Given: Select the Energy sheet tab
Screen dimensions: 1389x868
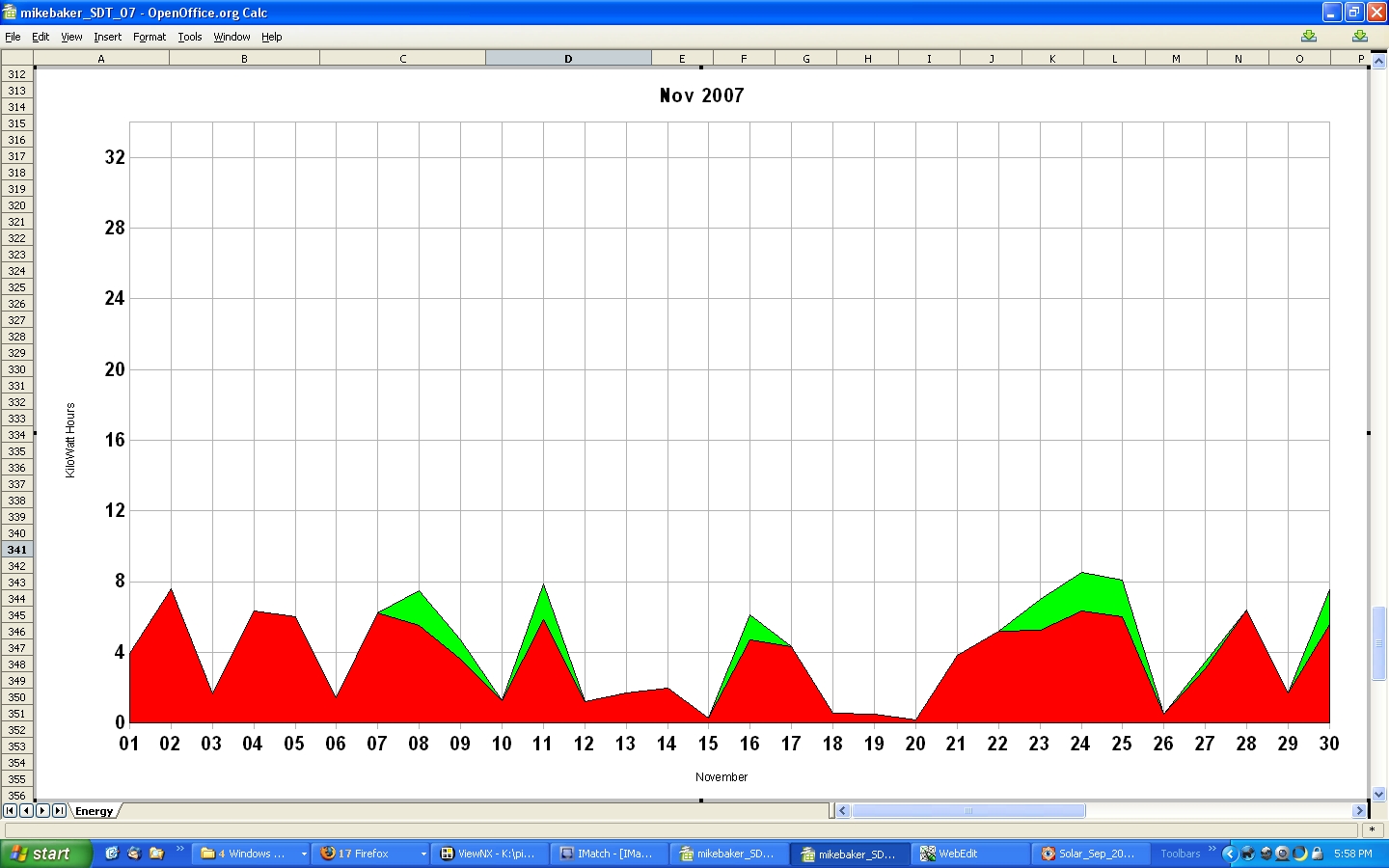Looking at the screenshot, I should point(94,811).
